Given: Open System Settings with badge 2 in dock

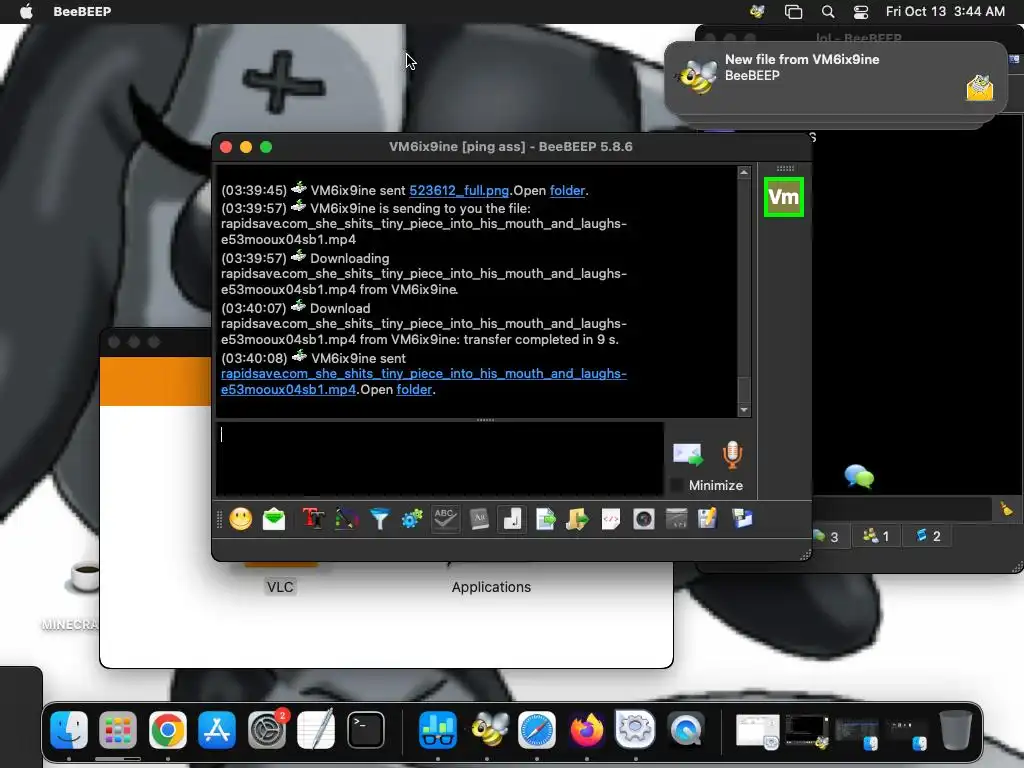Looking at the screenshot, I should (267, 729).
